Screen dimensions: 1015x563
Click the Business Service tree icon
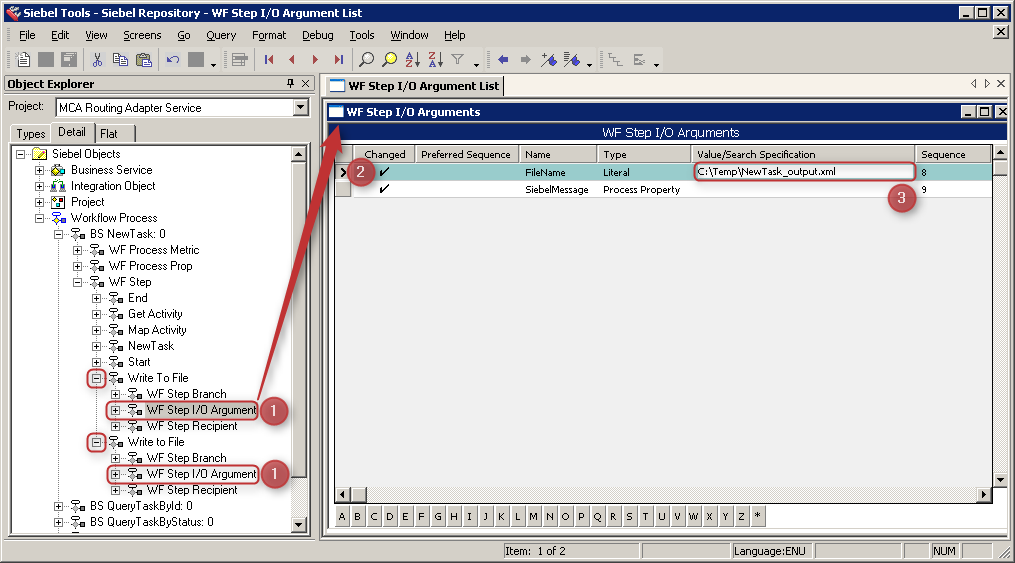point(58,170)
